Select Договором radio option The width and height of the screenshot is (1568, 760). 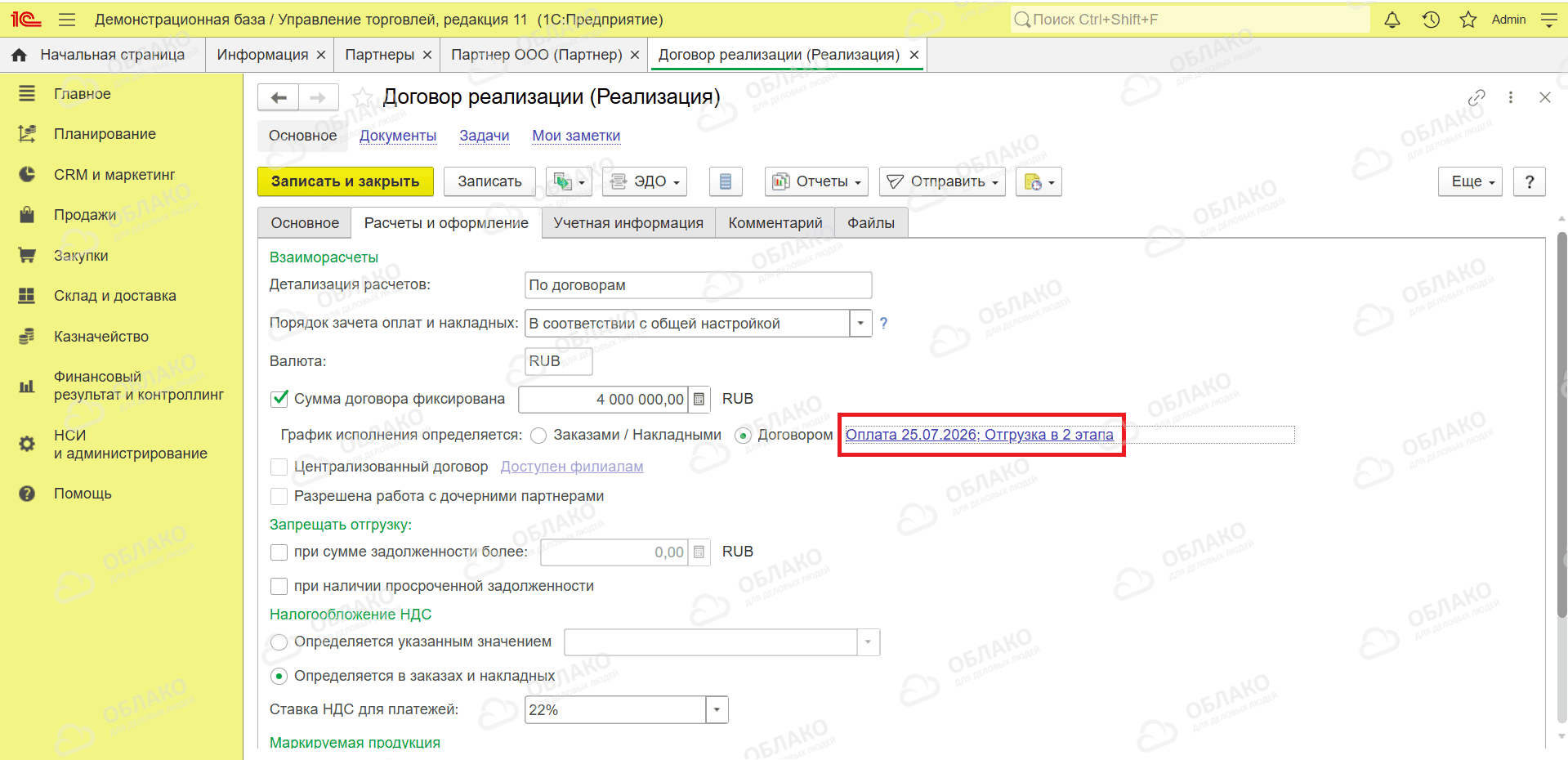(743, 436)
